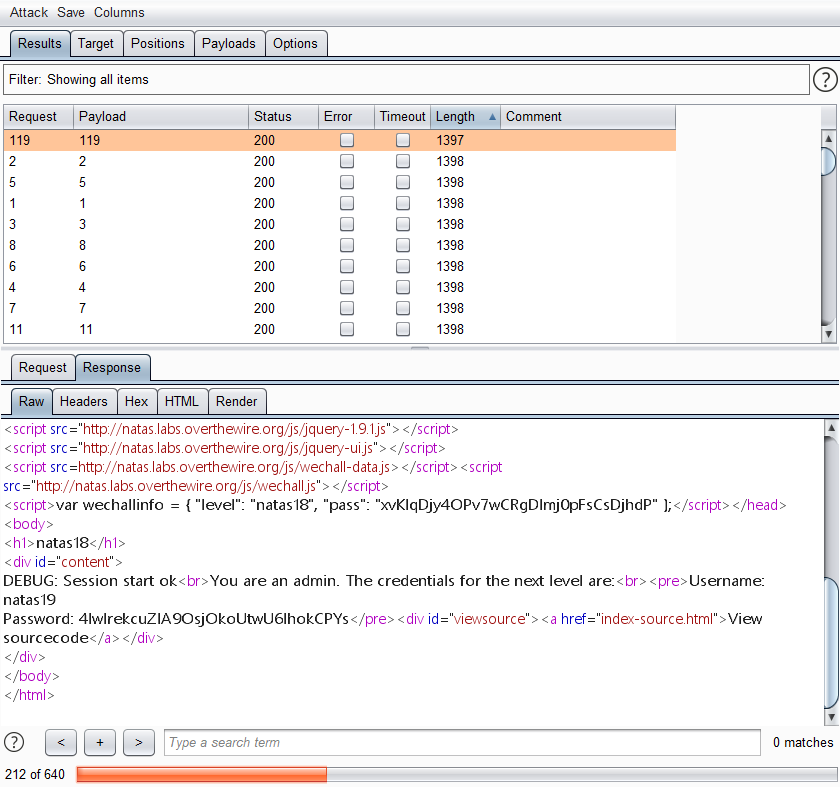Viewport: 840px width, 787px height.
Task: Click status 200 in row 11
Action: click(x=264, y=329)
